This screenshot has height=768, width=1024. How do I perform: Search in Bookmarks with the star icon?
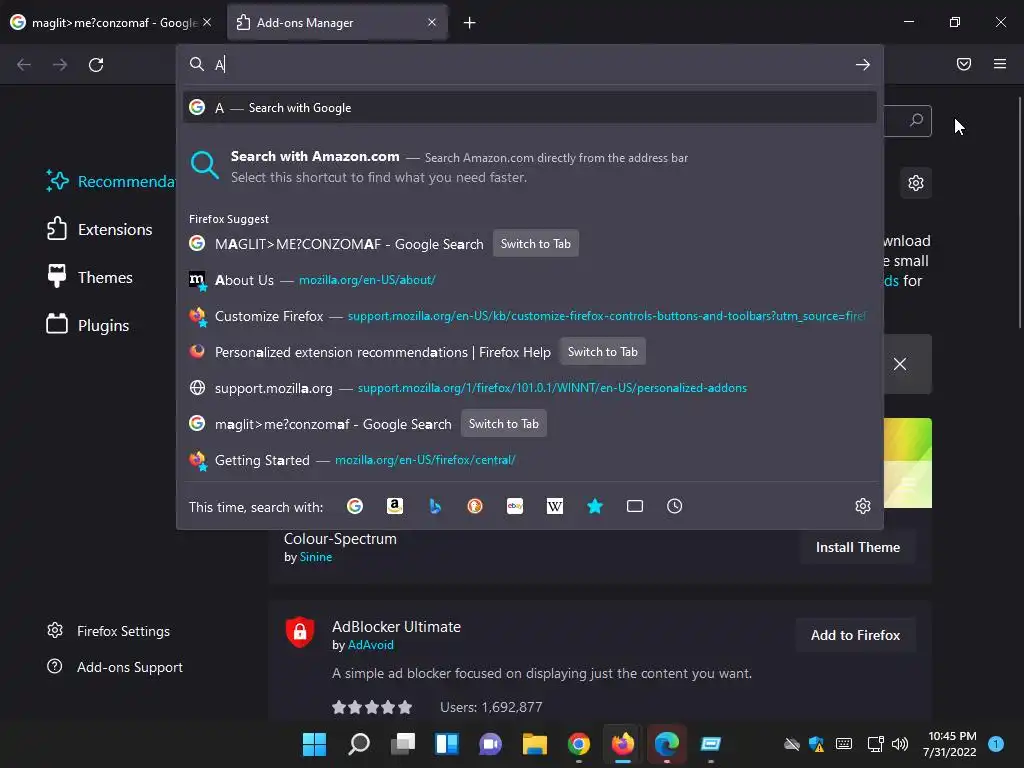(595, 506)
